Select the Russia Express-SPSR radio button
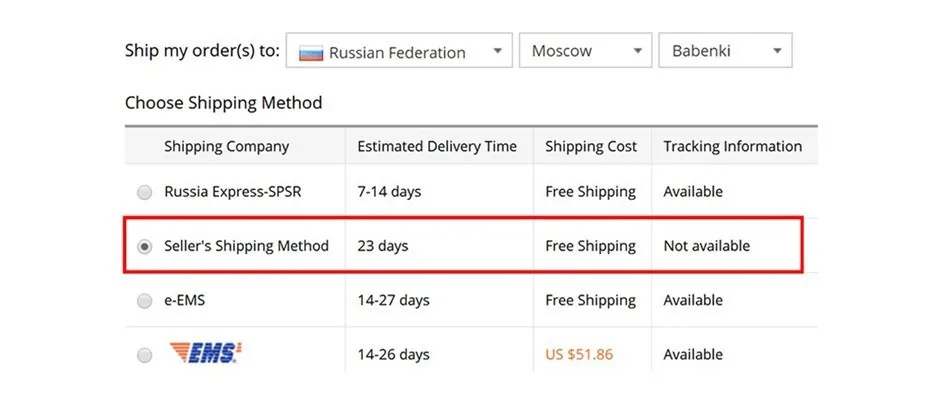950x400 pixels. (145, 192)
